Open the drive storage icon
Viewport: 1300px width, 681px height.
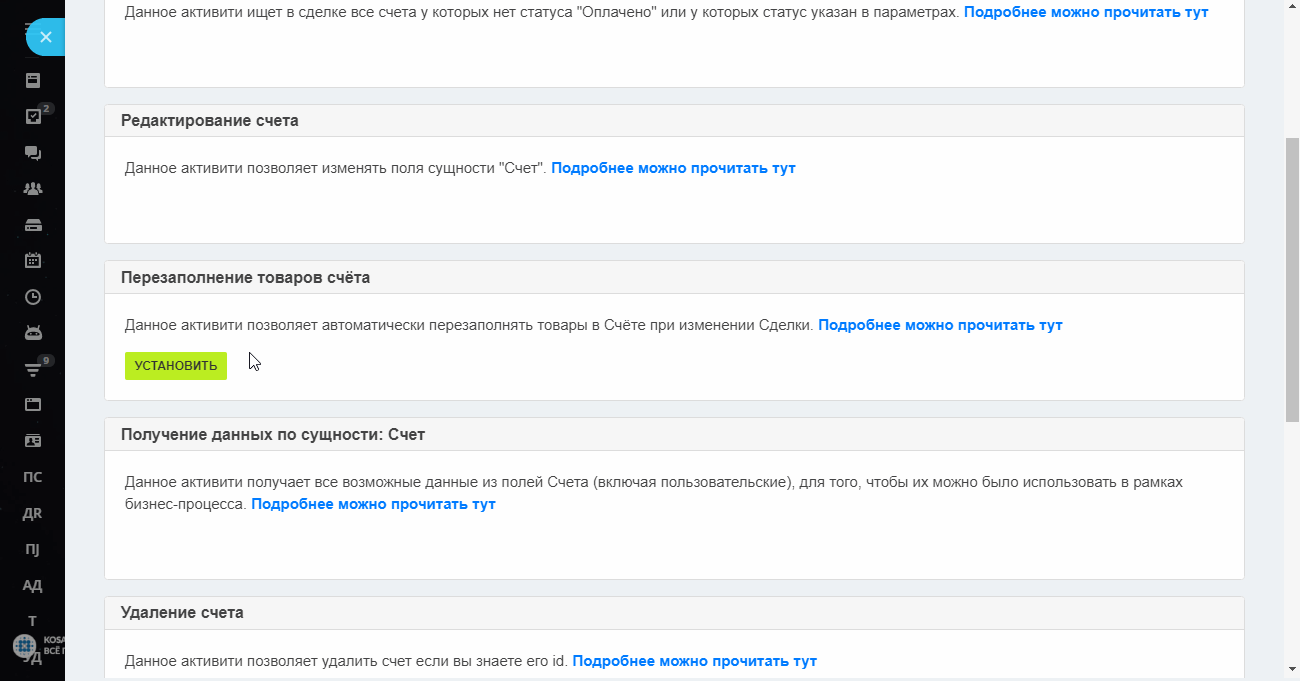[33, 224]
